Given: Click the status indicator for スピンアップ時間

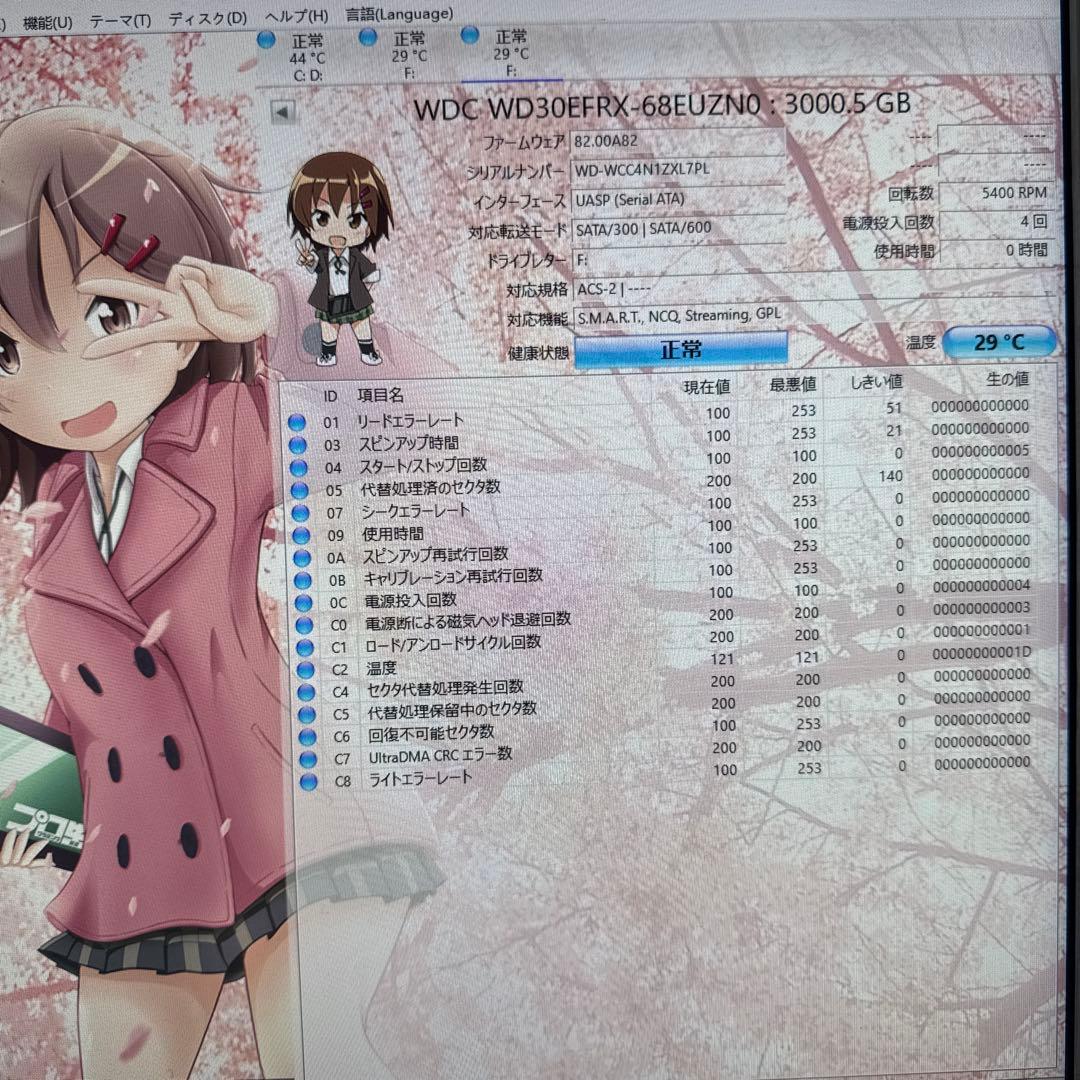Looking at the screenshot, I should (298, 447).
